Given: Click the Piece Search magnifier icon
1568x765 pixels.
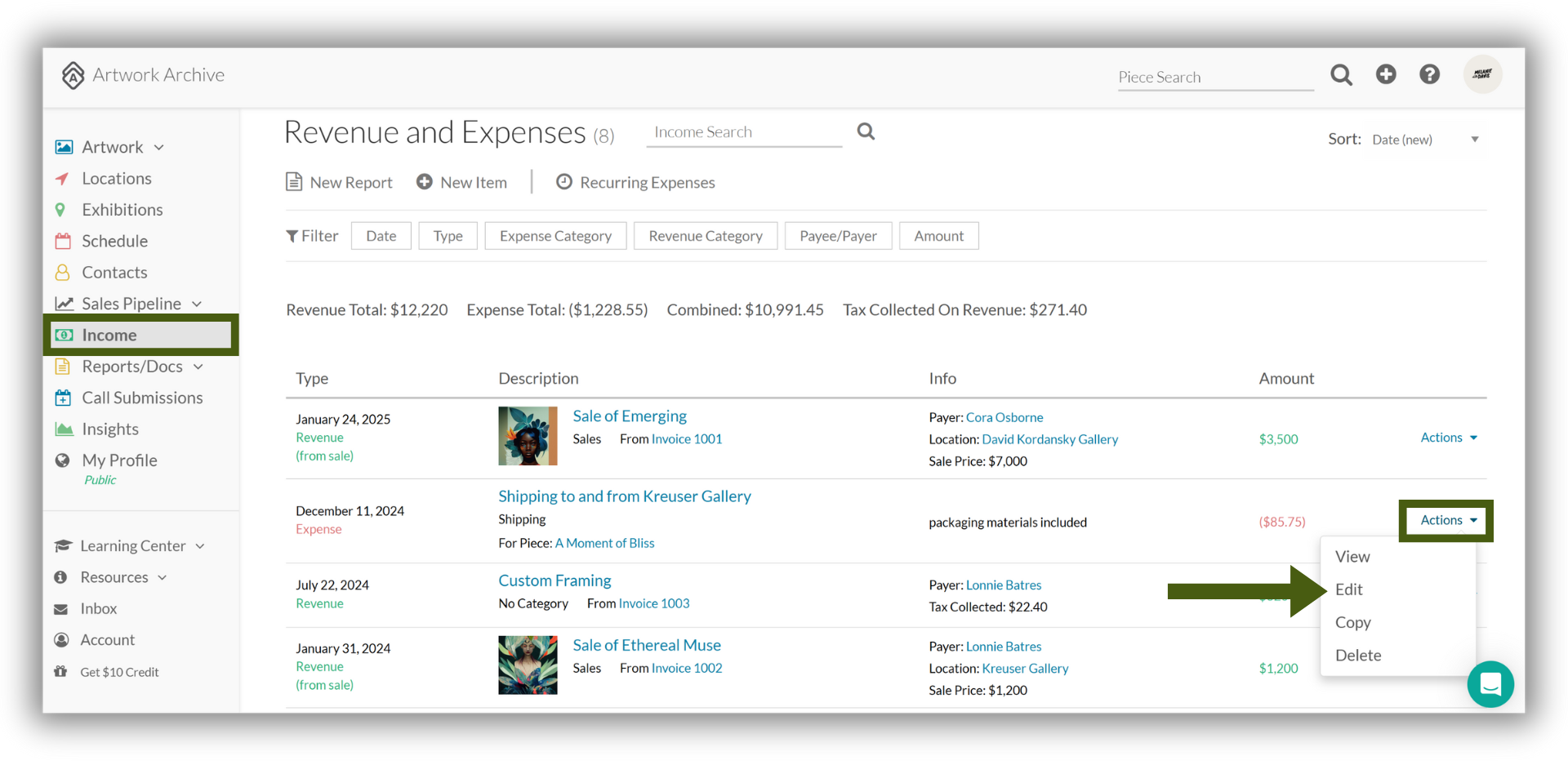Looking at the screenshot, I should (1341, 75).
